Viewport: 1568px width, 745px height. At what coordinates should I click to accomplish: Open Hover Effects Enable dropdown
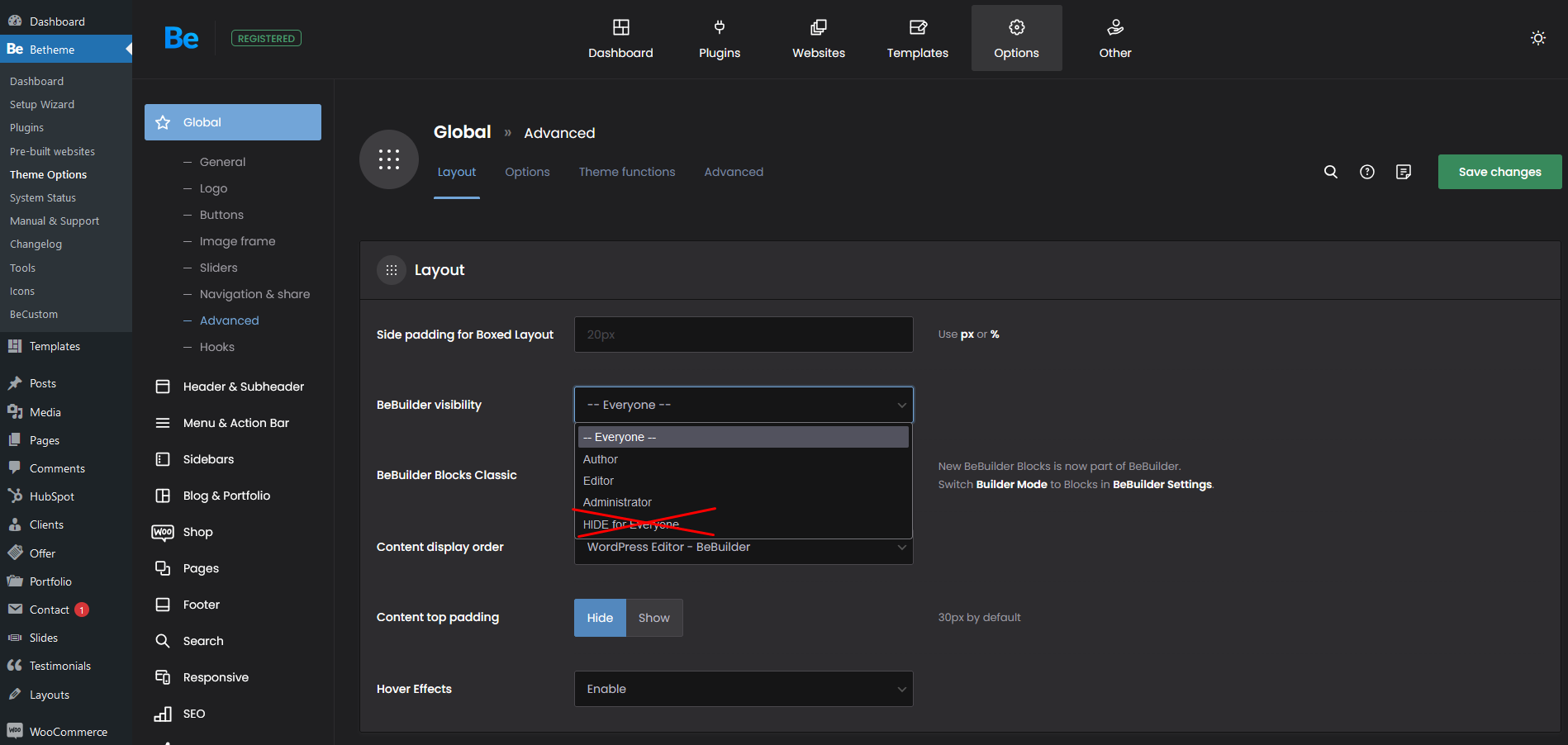(x=744, y=689)
